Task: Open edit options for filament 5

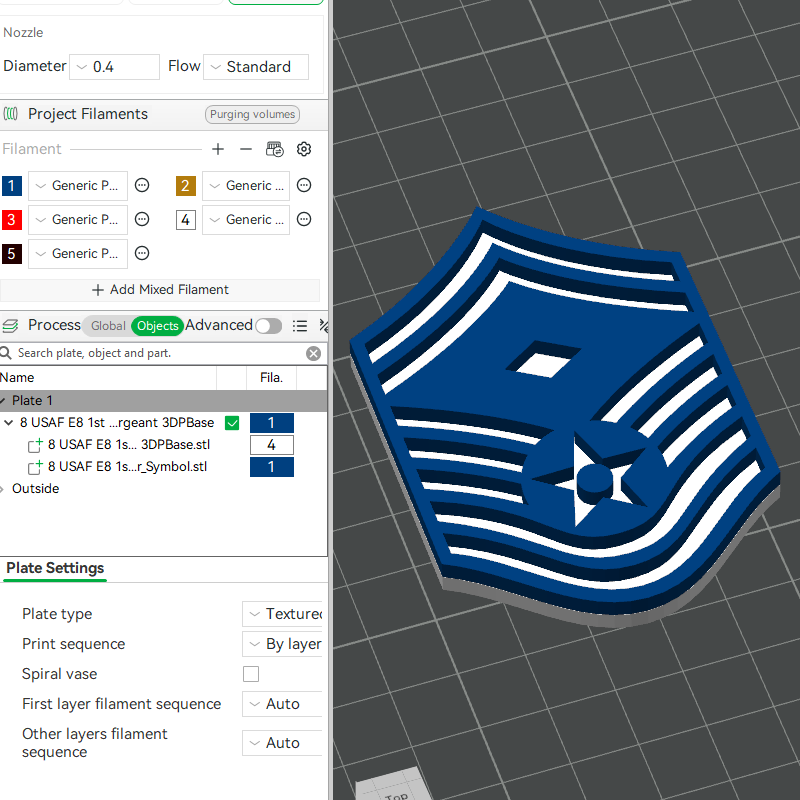Action: pyautogui.click(x=142, y=253)
